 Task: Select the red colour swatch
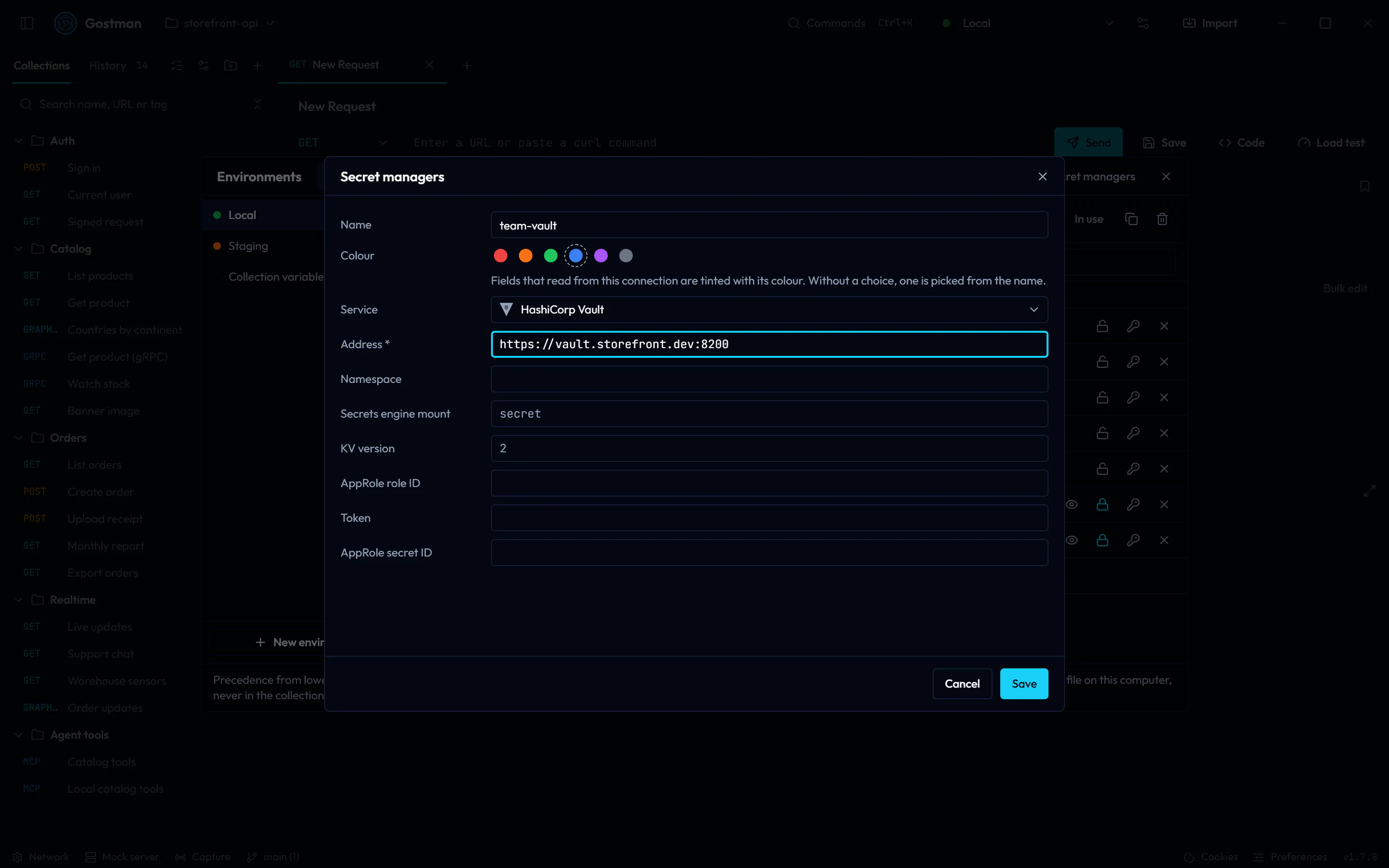(x=501, y=256)
